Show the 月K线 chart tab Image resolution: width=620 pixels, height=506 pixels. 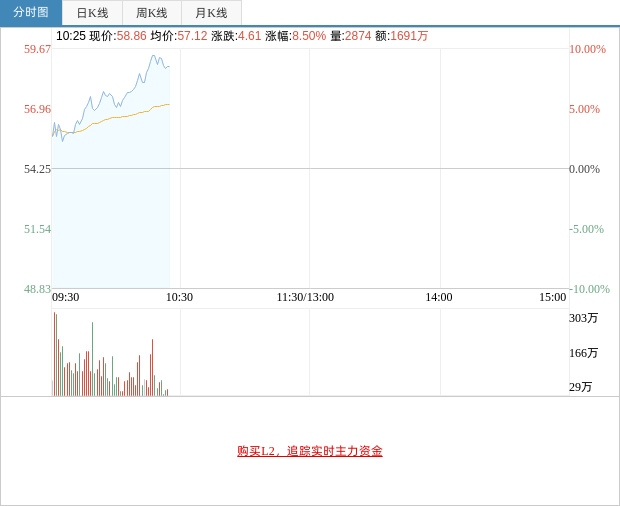pos(211,13)
